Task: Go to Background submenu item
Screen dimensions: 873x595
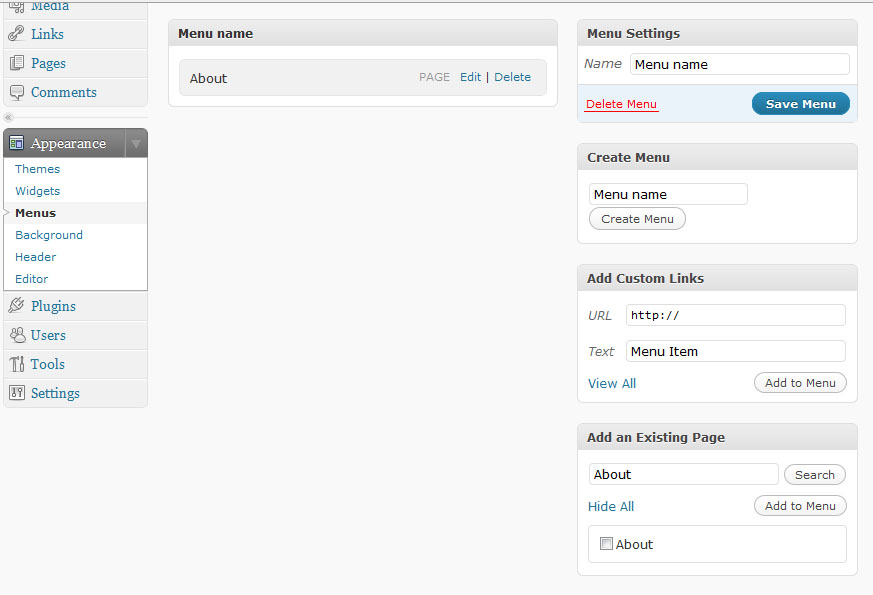Action: (x=49, y=235)
